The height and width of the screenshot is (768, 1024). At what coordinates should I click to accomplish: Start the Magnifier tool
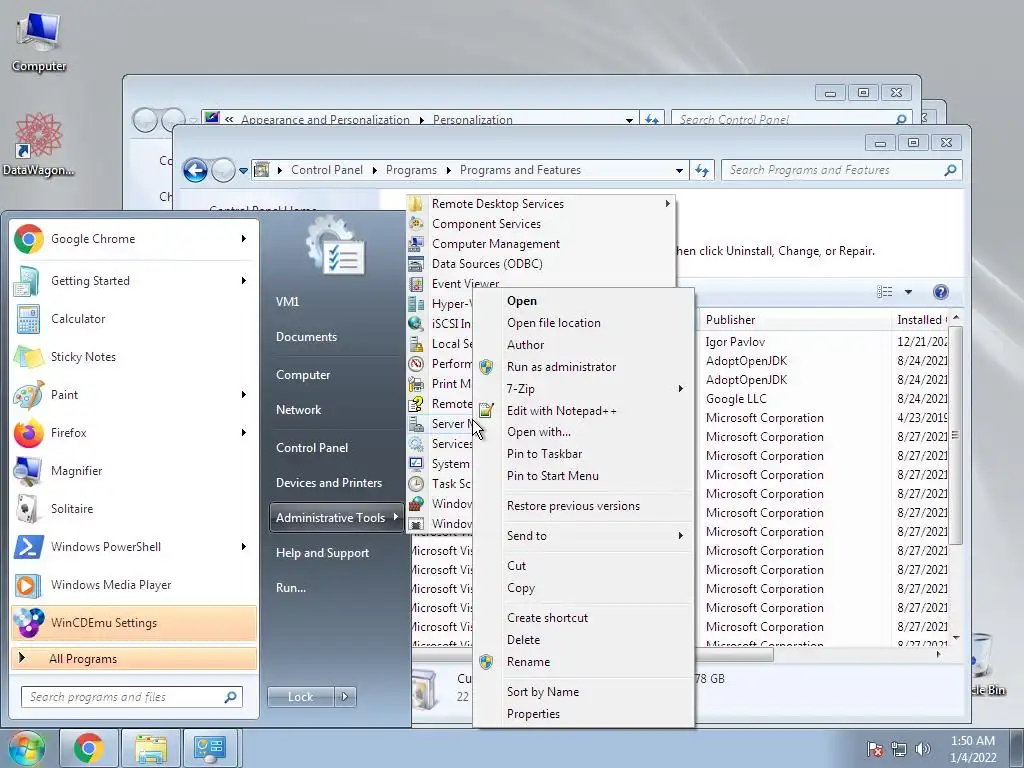pos(134,471)
